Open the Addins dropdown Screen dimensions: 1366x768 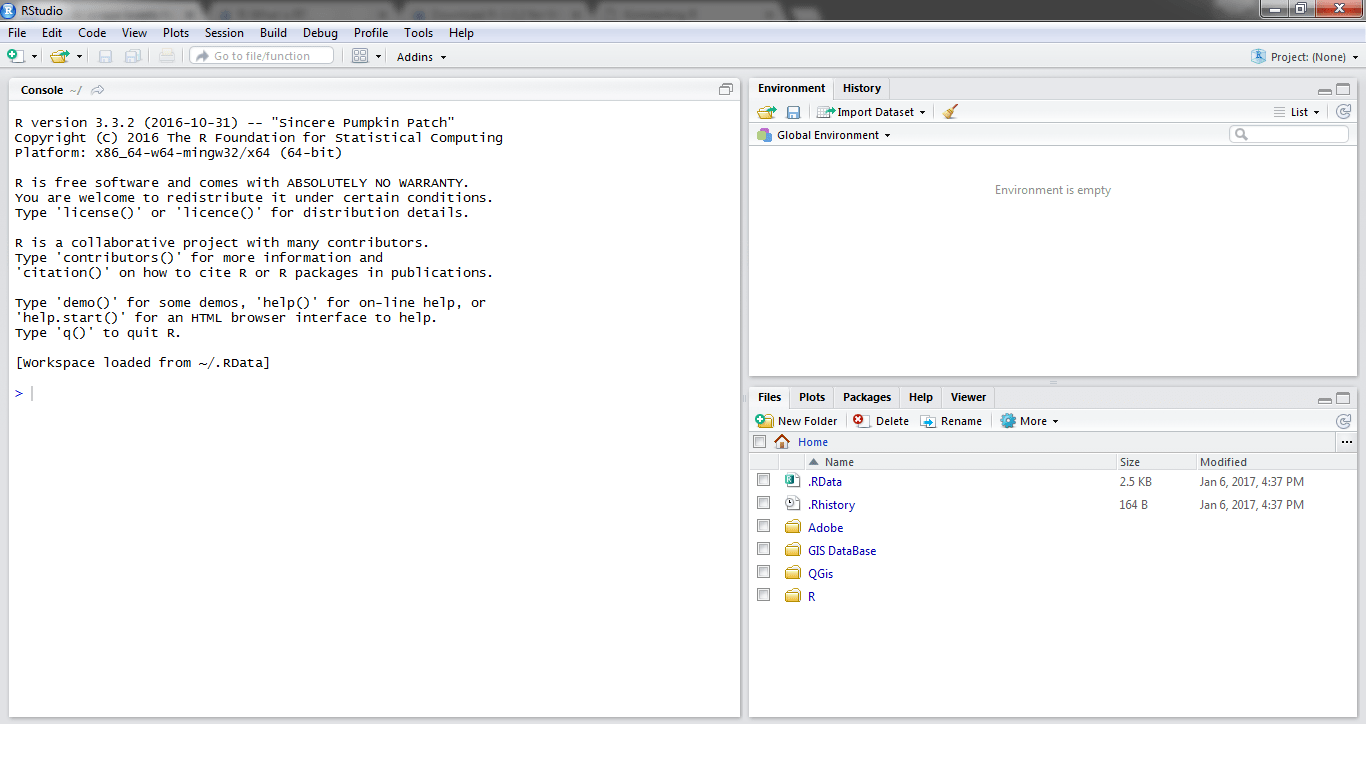421,57
